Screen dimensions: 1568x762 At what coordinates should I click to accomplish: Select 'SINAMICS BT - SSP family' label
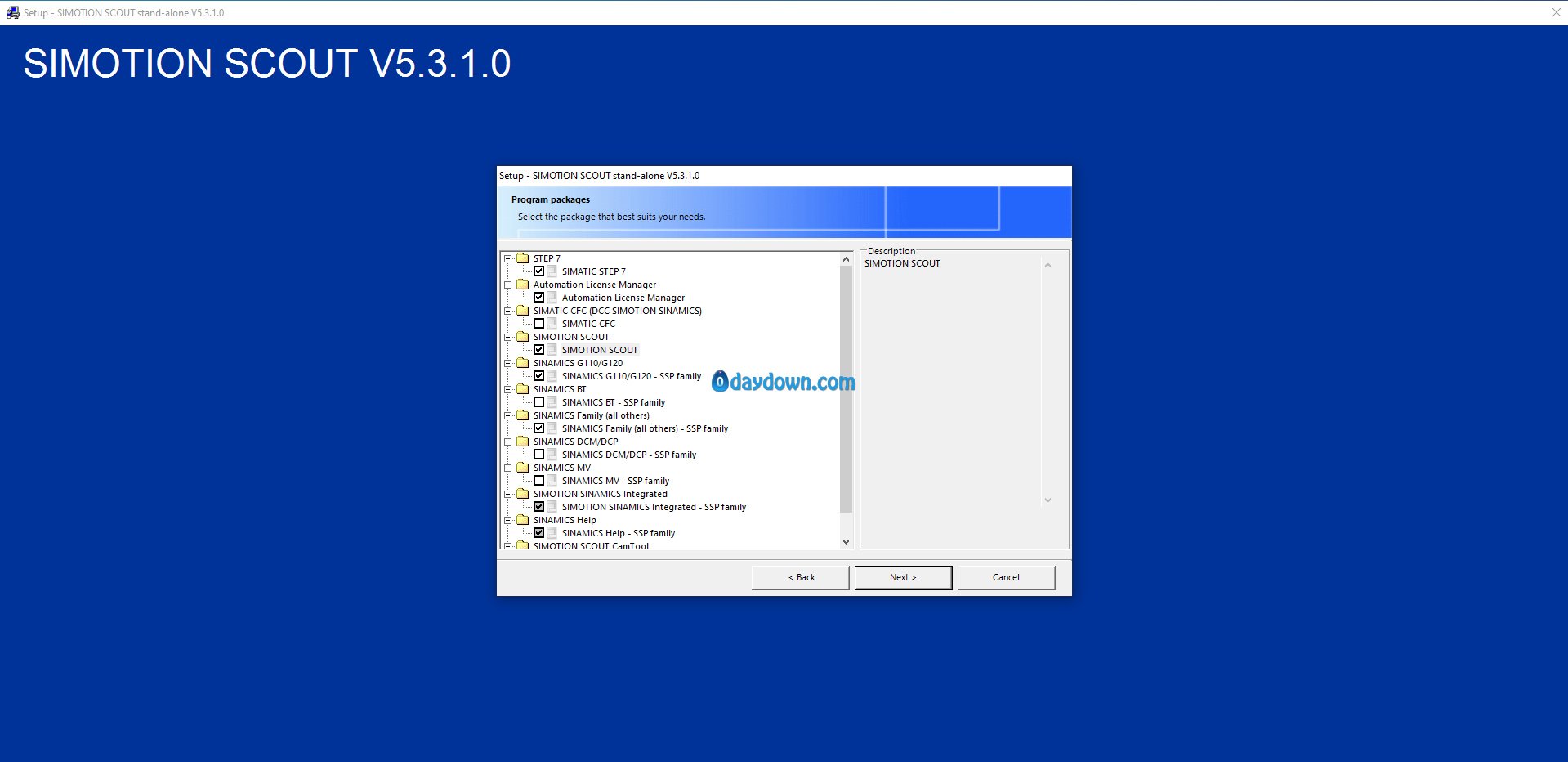(614, 402)
